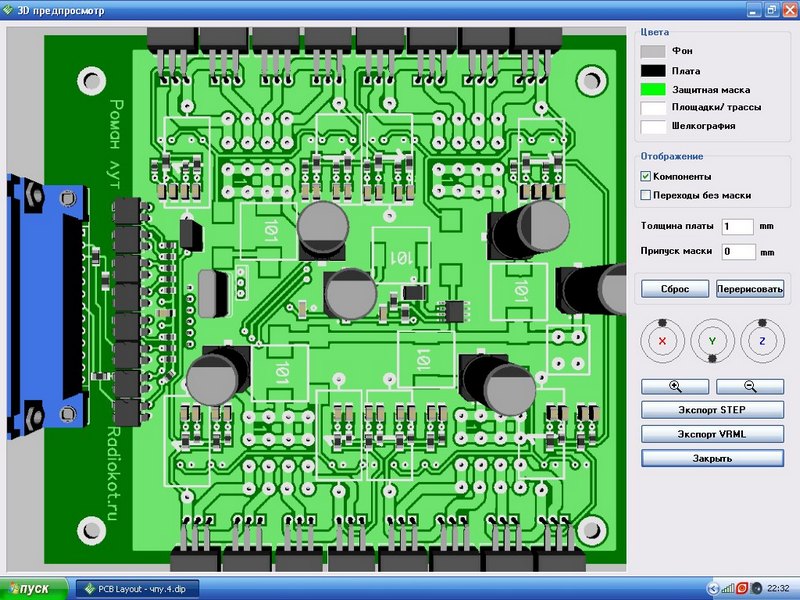The height and width of the screenshot is (600, 800).
Task: Click the Экспорт VRML button
Action: click(x=711, y=434)
